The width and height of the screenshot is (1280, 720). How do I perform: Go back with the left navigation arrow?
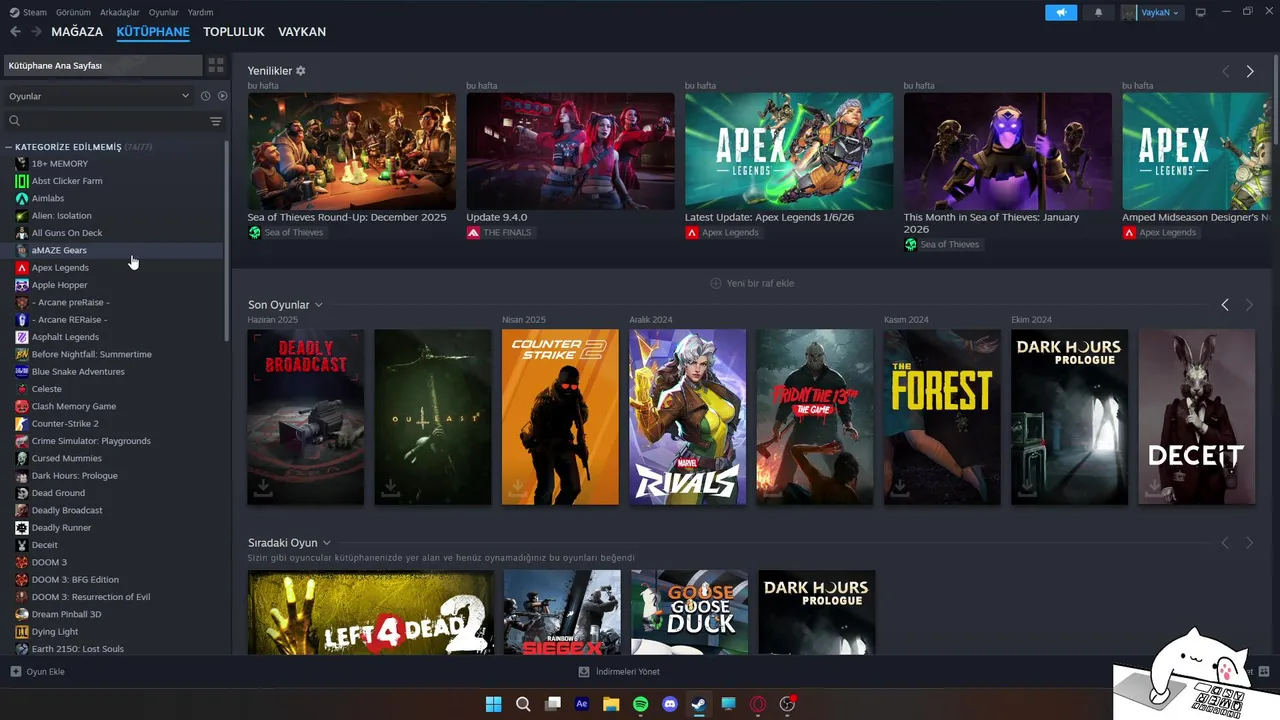[15, 32]
